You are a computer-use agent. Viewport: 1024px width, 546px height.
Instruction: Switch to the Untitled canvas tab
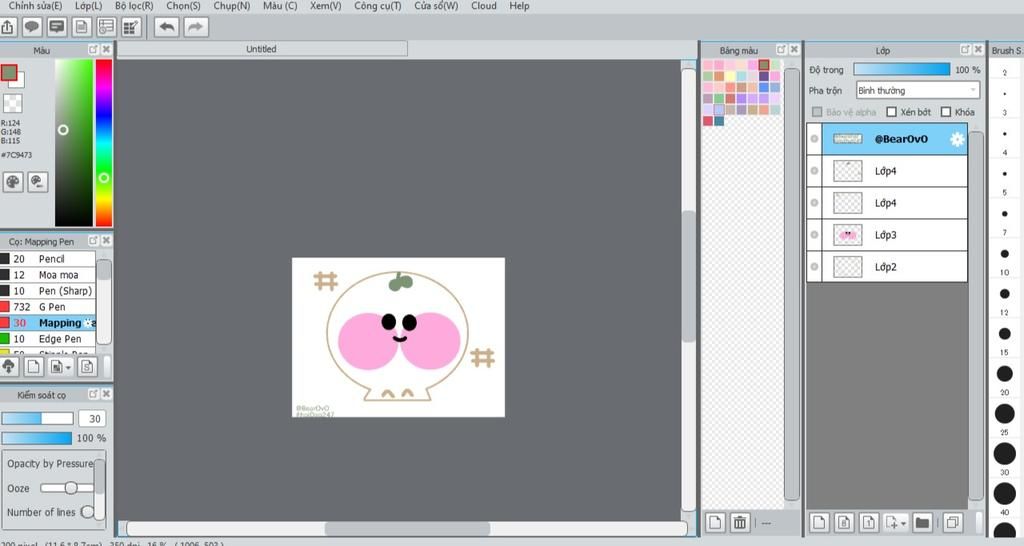click(x=262, y=49)
